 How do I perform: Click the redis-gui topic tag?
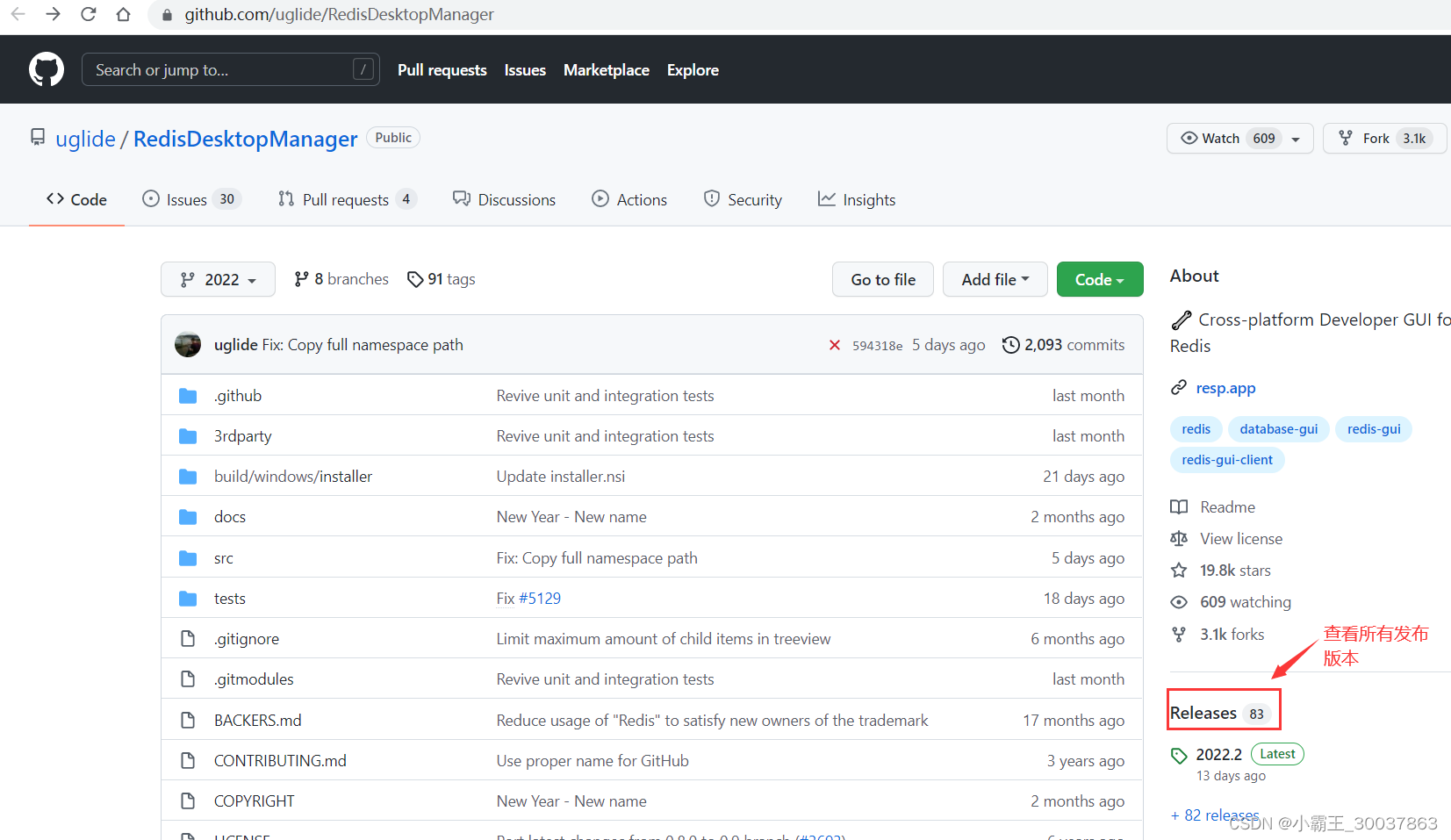(x=1374, y=429)
